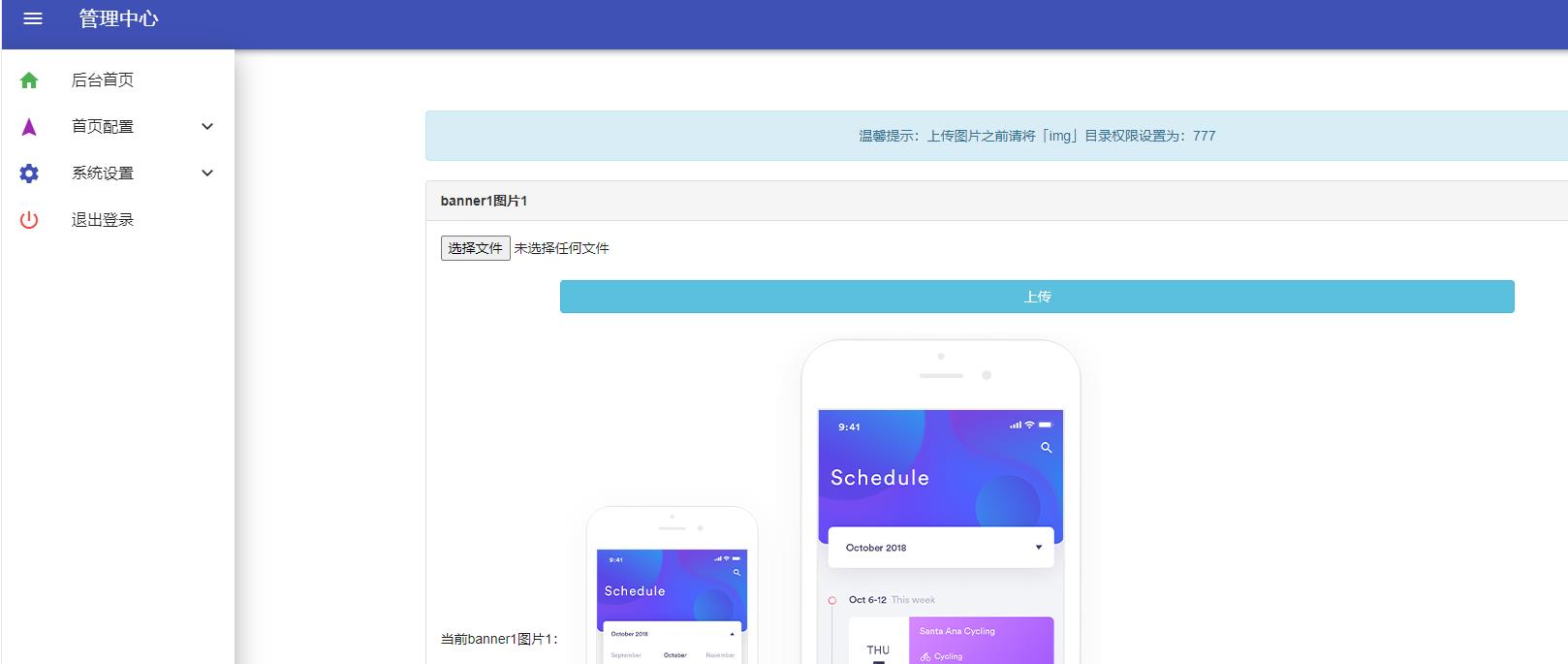This screenshot has height=664, width=1568.
Task: Click the 温馨提示 notice banner
Action: coord(996,136)
